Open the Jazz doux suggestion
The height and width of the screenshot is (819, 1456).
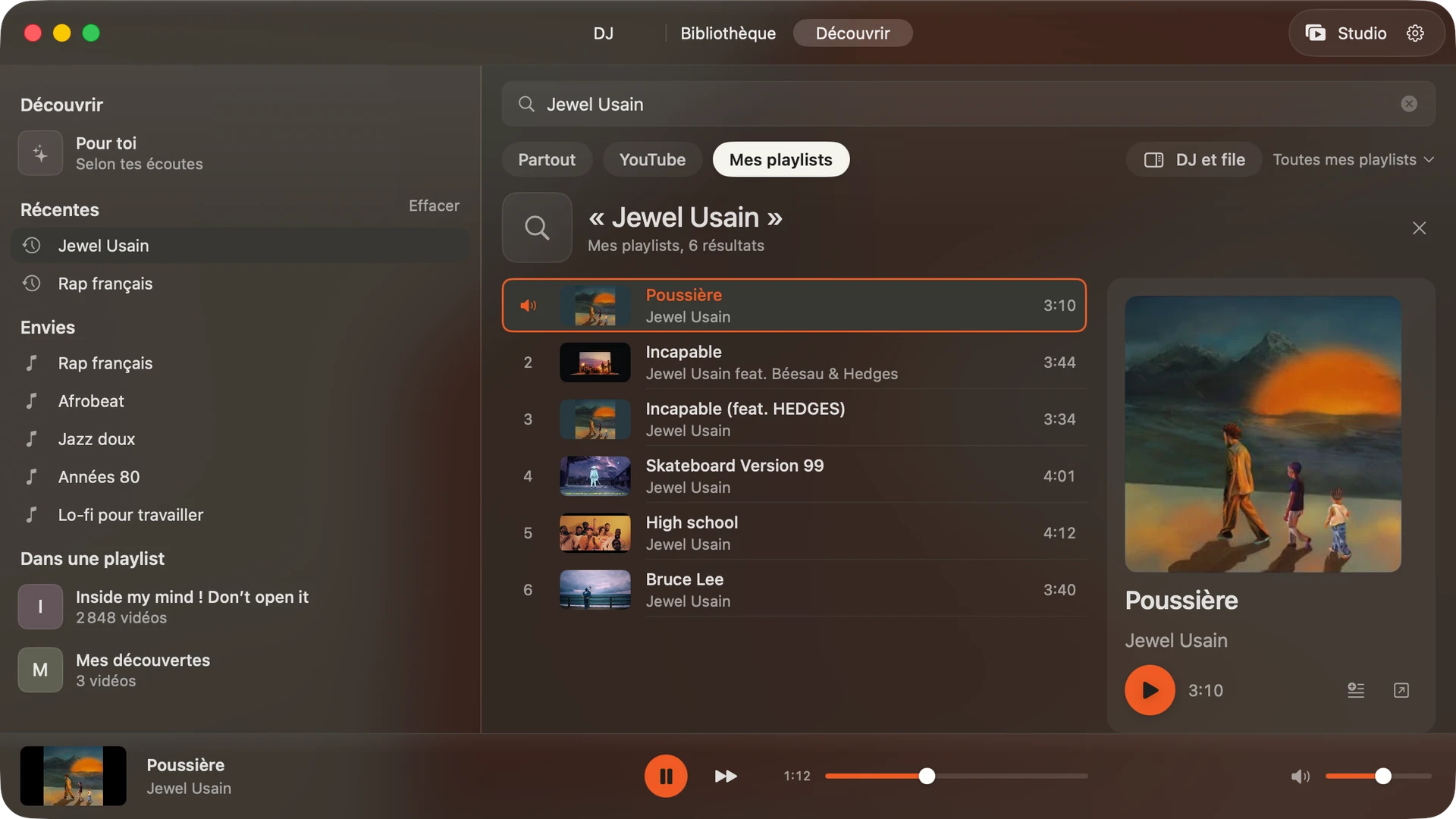tap(240, 439)
